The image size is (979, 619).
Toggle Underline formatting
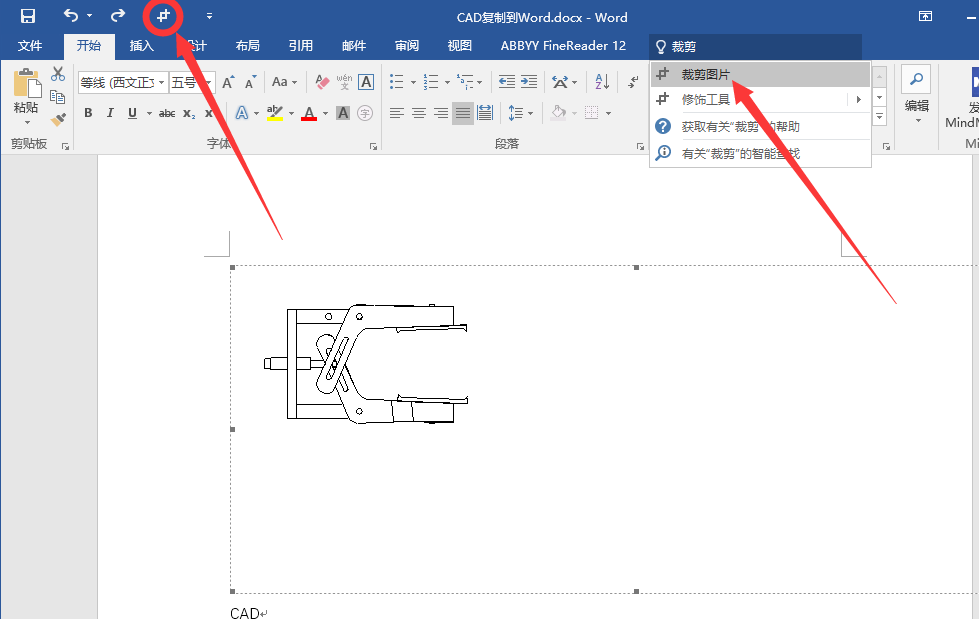pyautogui.click(x=132, y=113)
